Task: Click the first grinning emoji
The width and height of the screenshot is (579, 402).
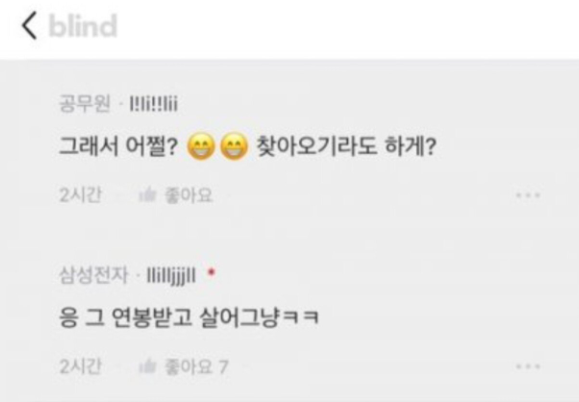Action: point(201,147)
